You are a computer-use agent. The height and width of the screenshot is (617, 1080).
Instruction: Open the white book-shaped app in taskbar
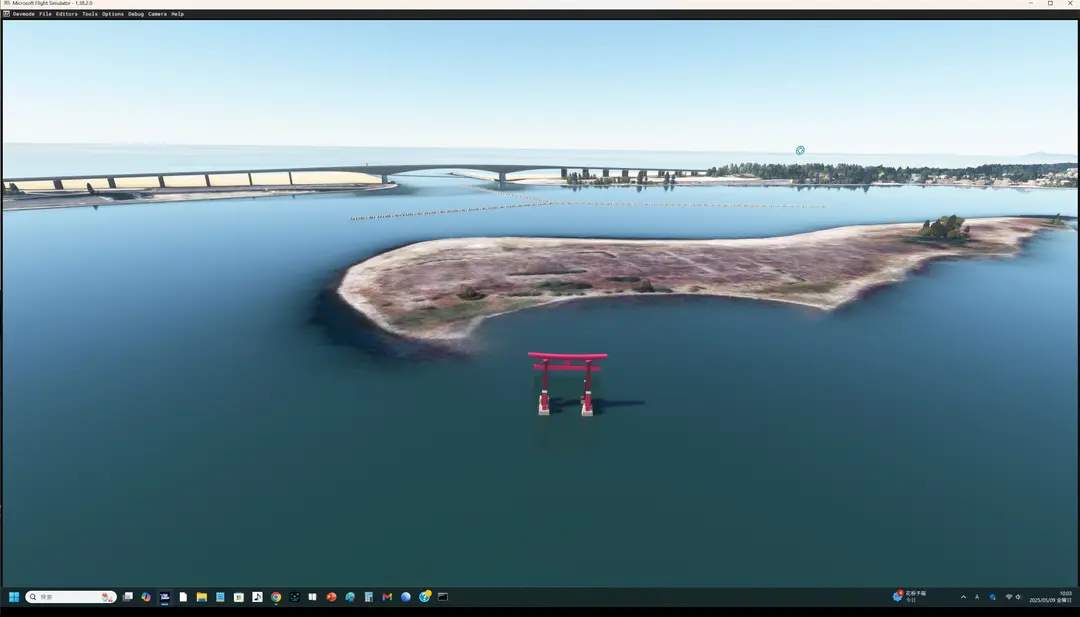tap(313, 597)
